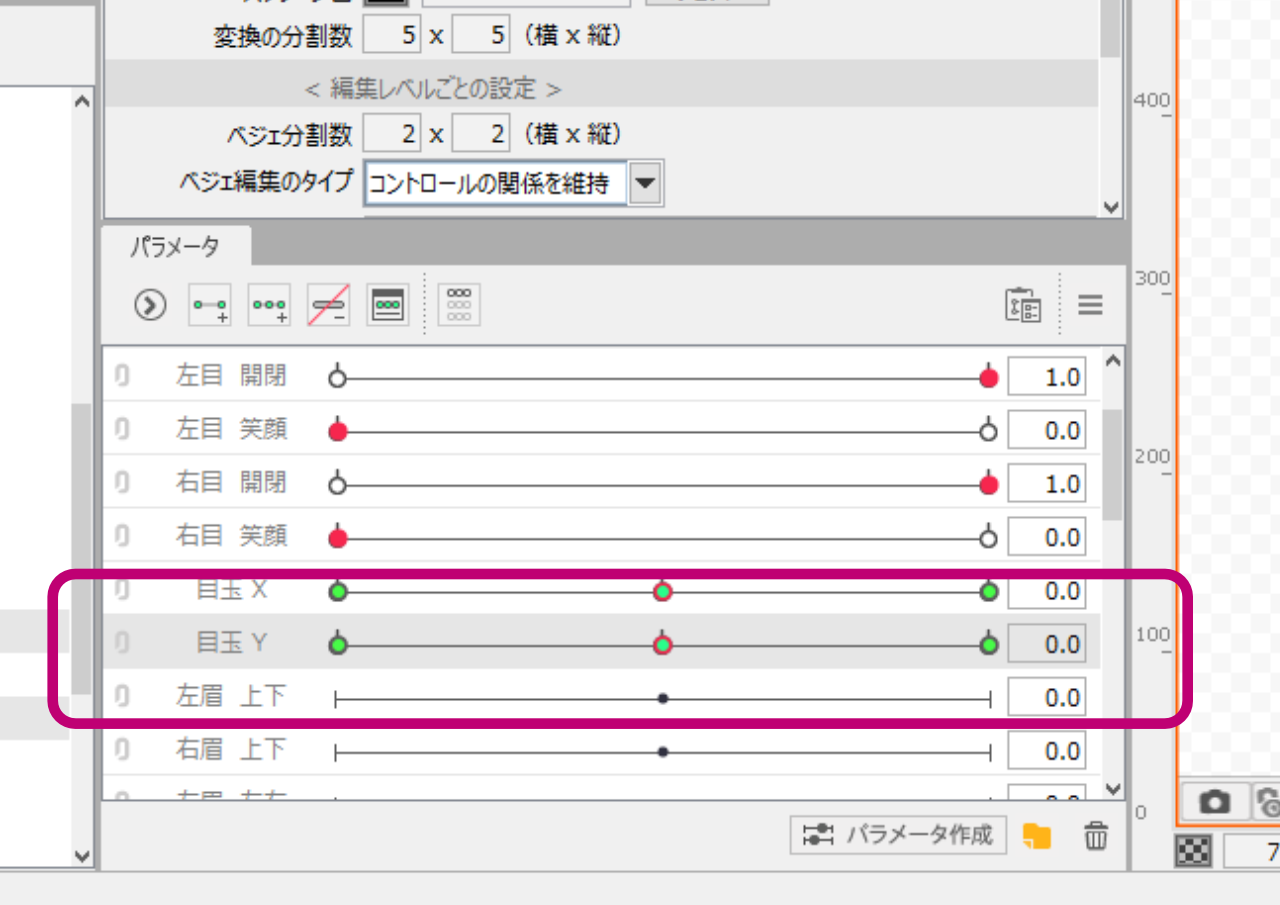Viewport: 1280px width, 905px height.
Task: Click the red key point at right of 左目 開閉 slider
Action: [x=989, y=378]
